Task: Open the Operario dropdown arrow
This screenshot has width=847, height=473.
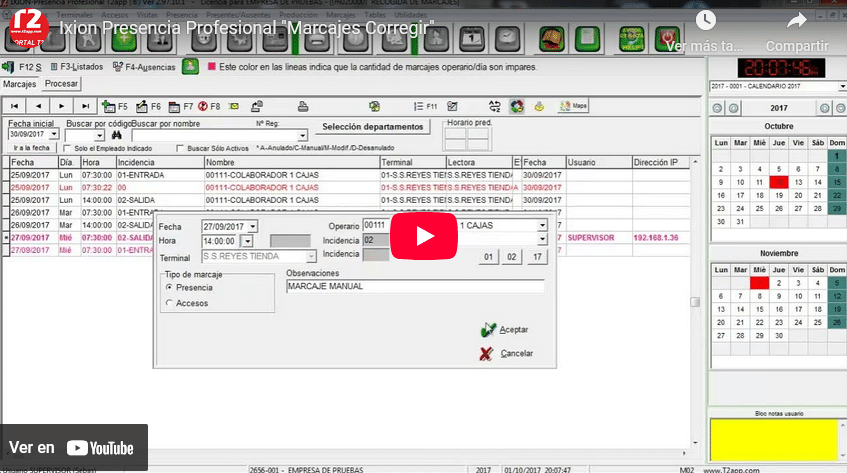Action: (x=542, y=225)
